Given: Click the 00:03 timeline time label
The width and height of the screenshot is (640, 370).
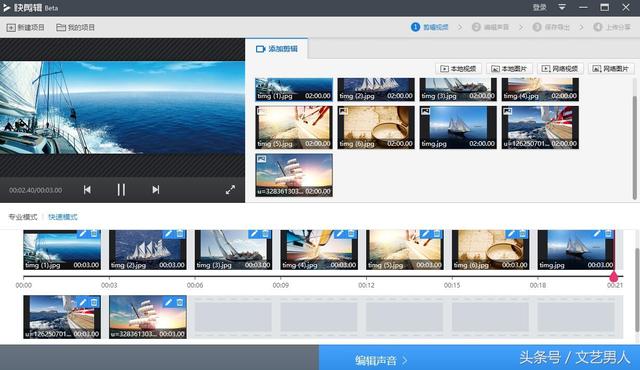Looking at the screenshot, I should pyautogui.click(x=109, y=285).
